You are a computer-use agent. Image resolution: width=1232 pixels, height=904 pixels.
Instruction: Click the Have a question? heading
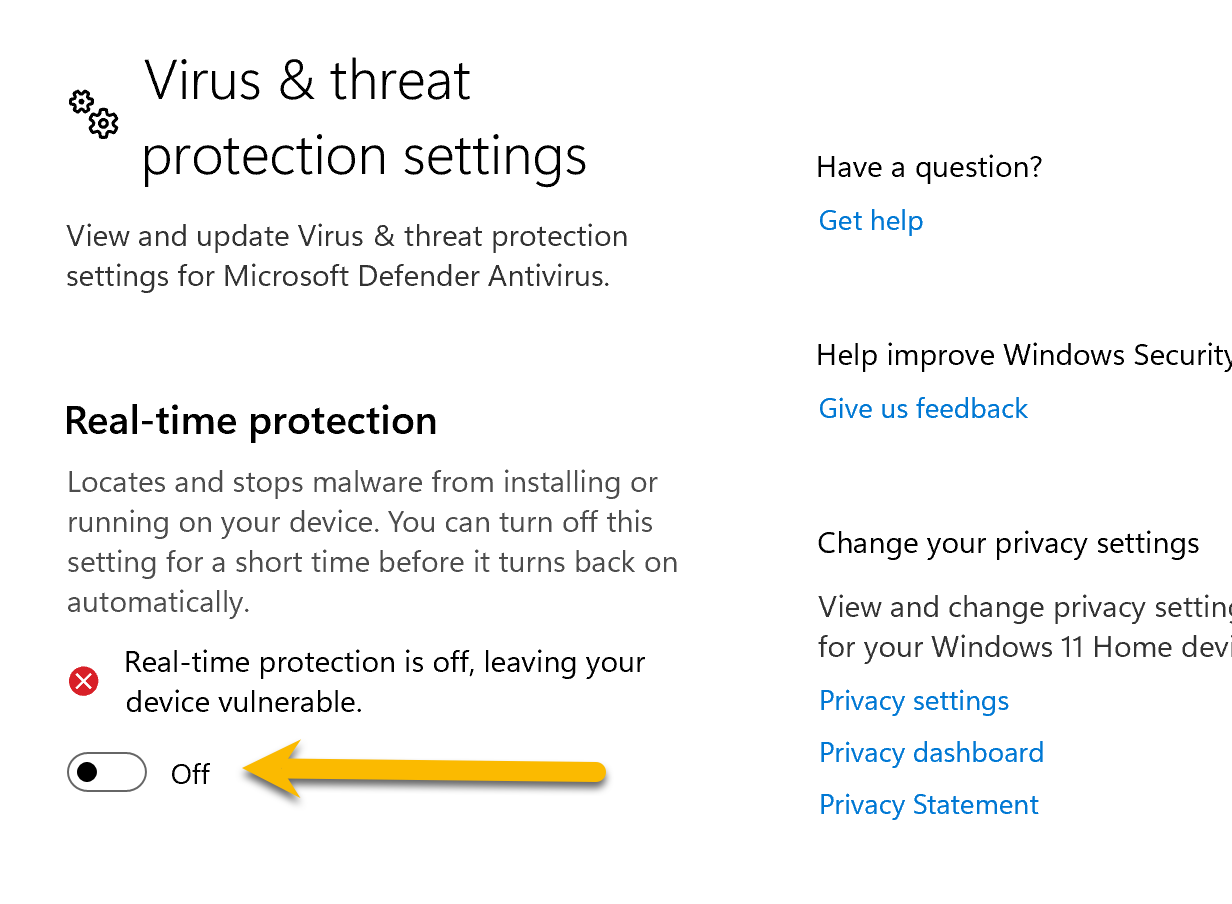pos(929,167)
